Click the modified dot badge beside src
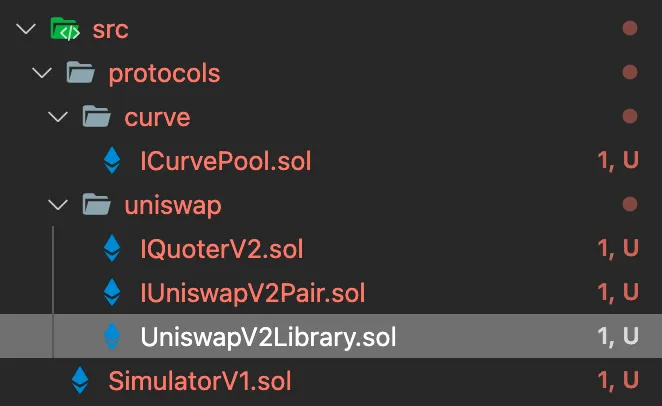Image resolution: width=662 pixels, height=406 pixels. [629, 29]
